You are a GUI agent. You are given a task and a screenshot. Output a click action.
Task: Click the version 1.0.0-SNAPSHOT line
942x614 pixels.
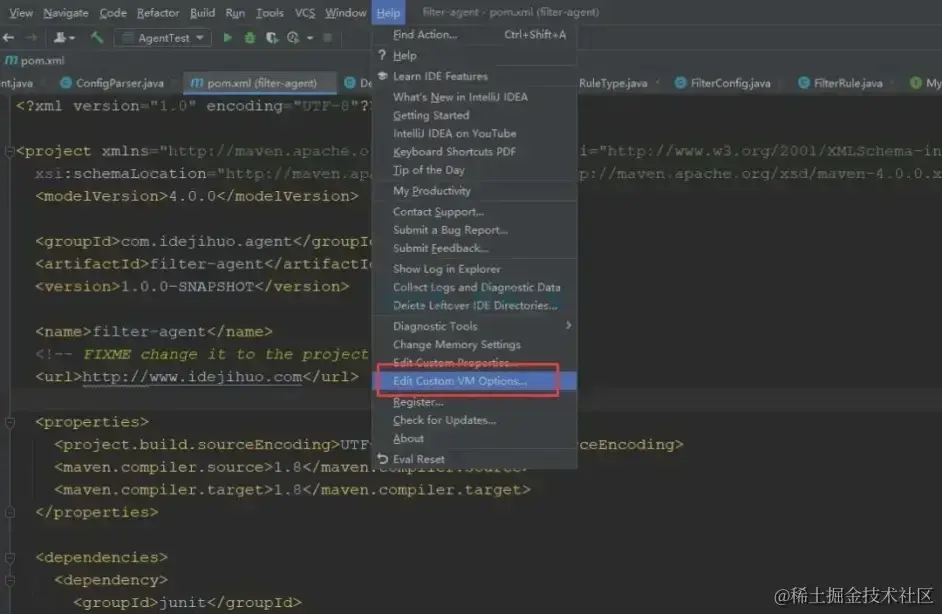[x=192, y=287]
